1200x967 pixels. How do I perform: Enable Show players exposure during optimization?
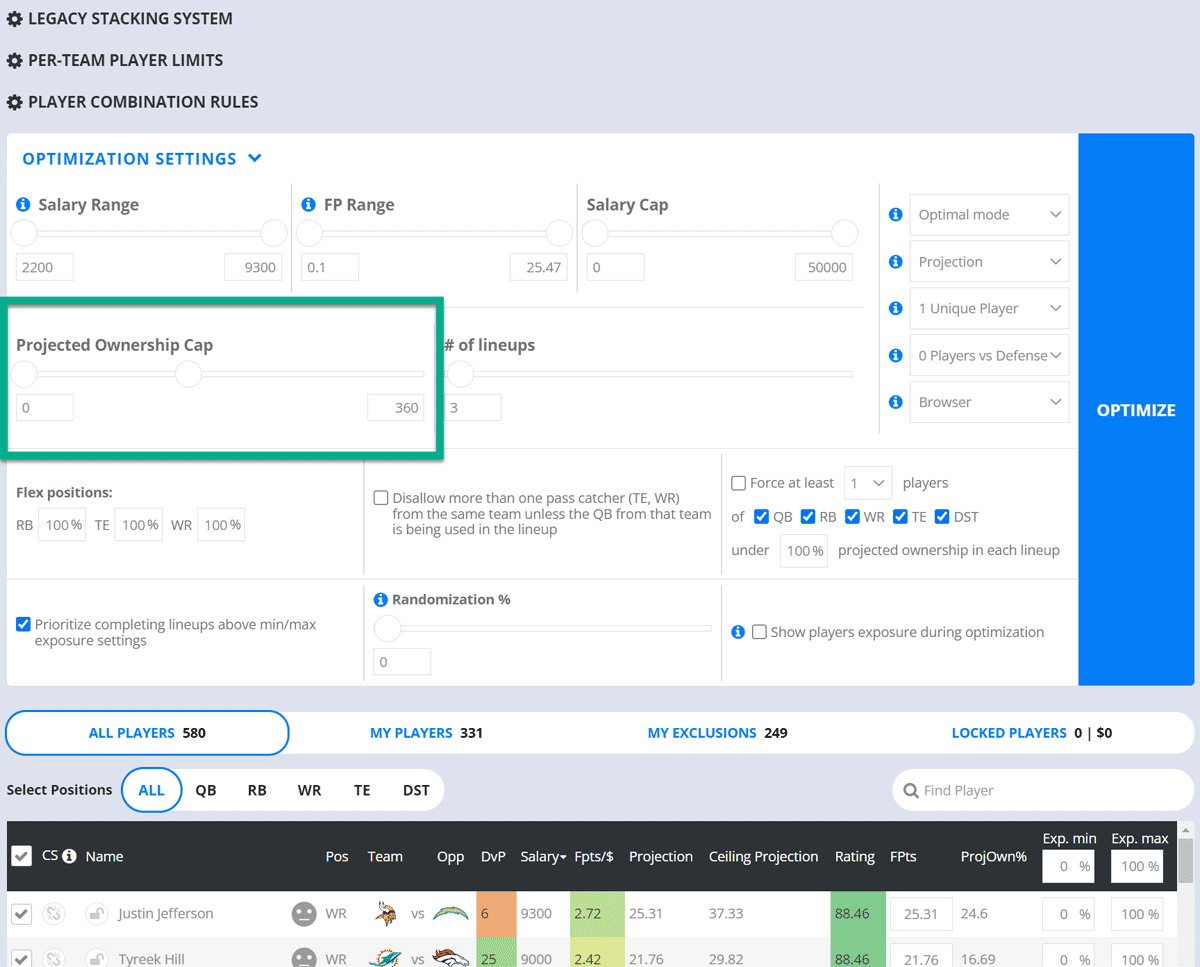coord(760,632)
